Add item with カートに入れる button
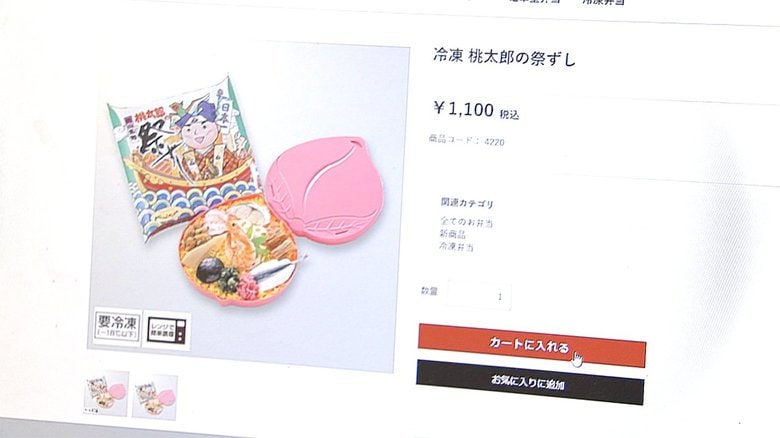The width and height of the screenshot is (780, 438). tap(532, 345)
